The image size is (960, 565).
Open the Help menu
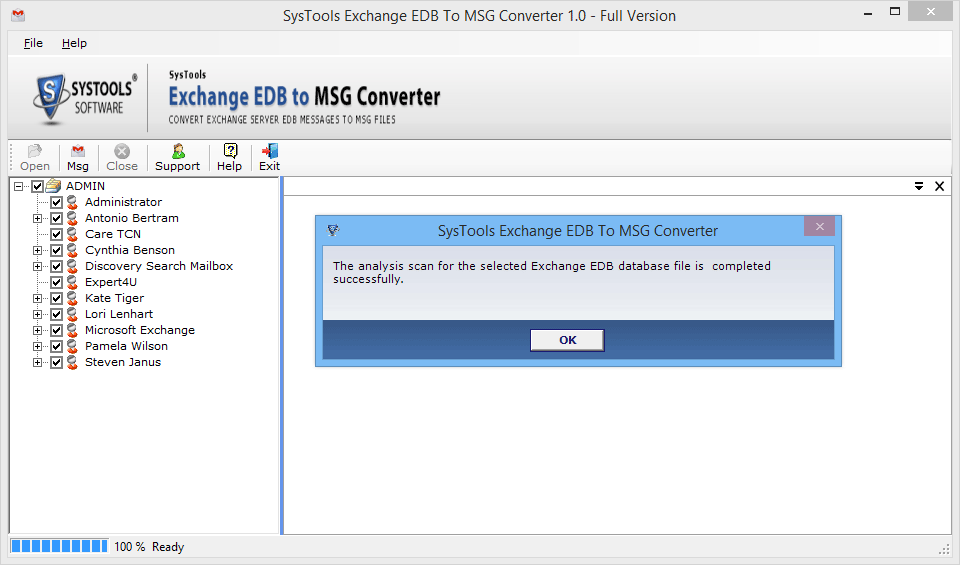pyautogui.click(x=74, y=43)
